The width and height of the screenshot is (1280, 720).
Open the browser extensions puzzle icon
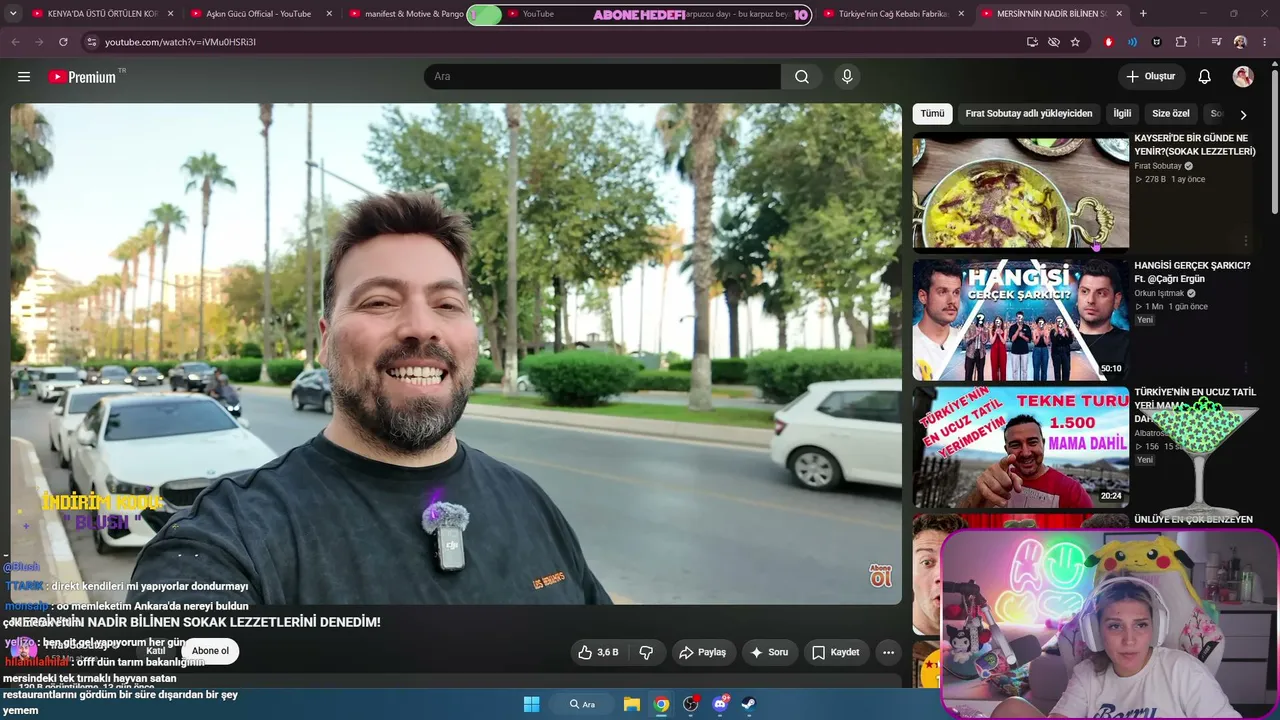pyautogui.click(x=1181, y=42)
